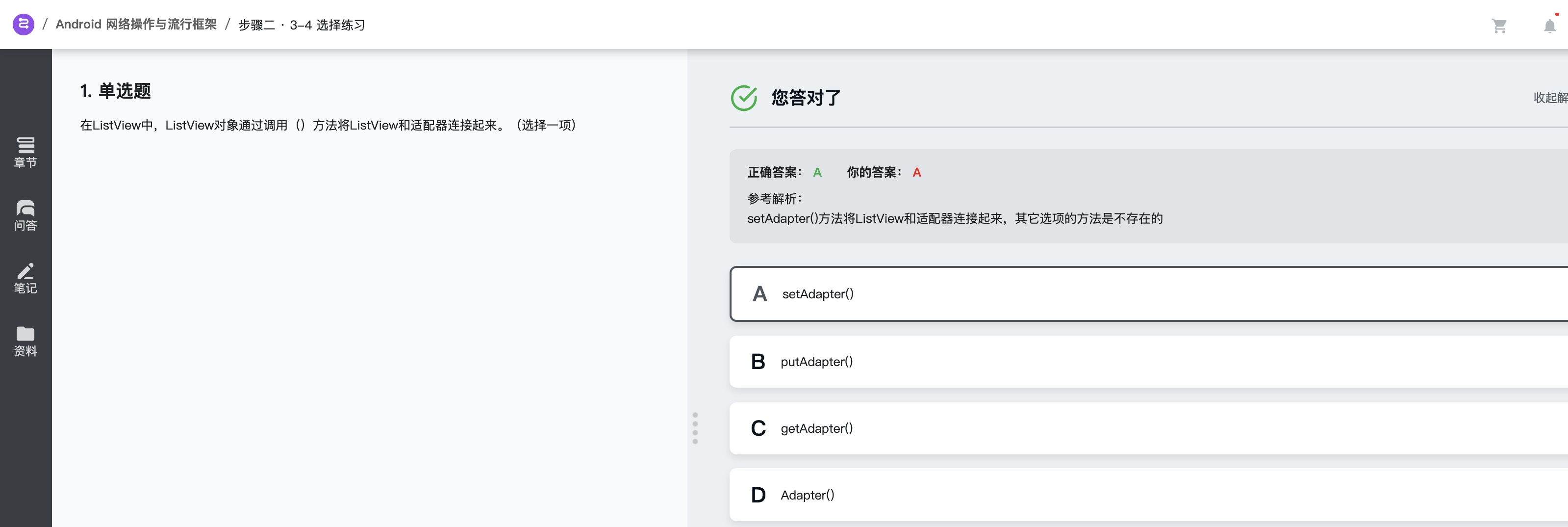Click the 您答对了 result heading

pos(806,98)
